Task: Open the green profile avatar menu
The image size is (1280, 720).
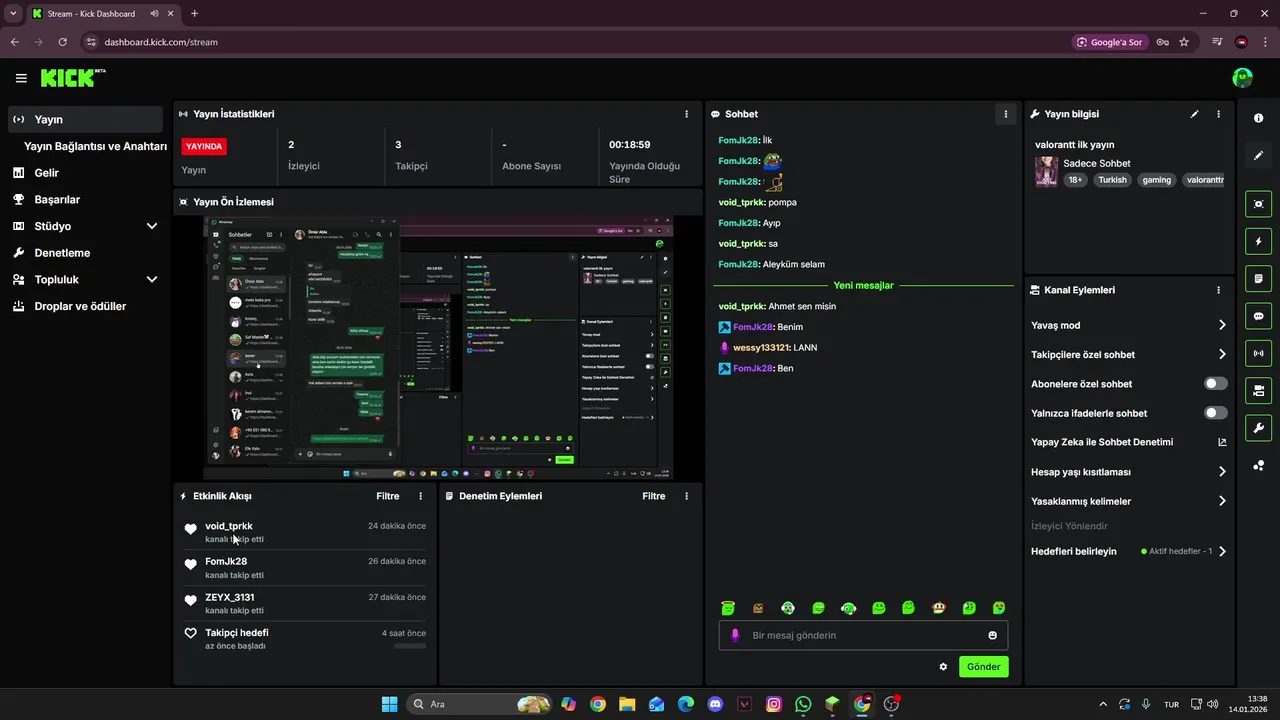Action: tap(1243, 78)
